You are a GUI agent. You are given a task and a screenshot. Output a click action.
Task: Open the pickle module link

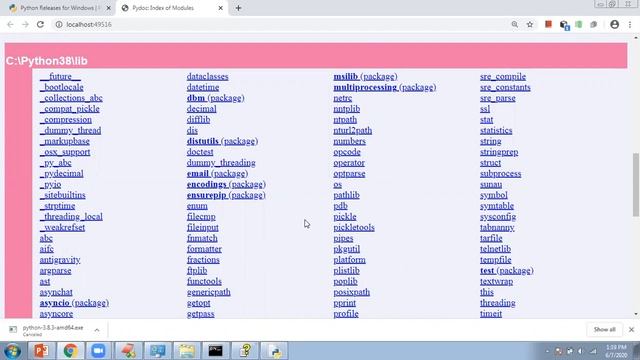pyautogui.click(x=345, y=217)
